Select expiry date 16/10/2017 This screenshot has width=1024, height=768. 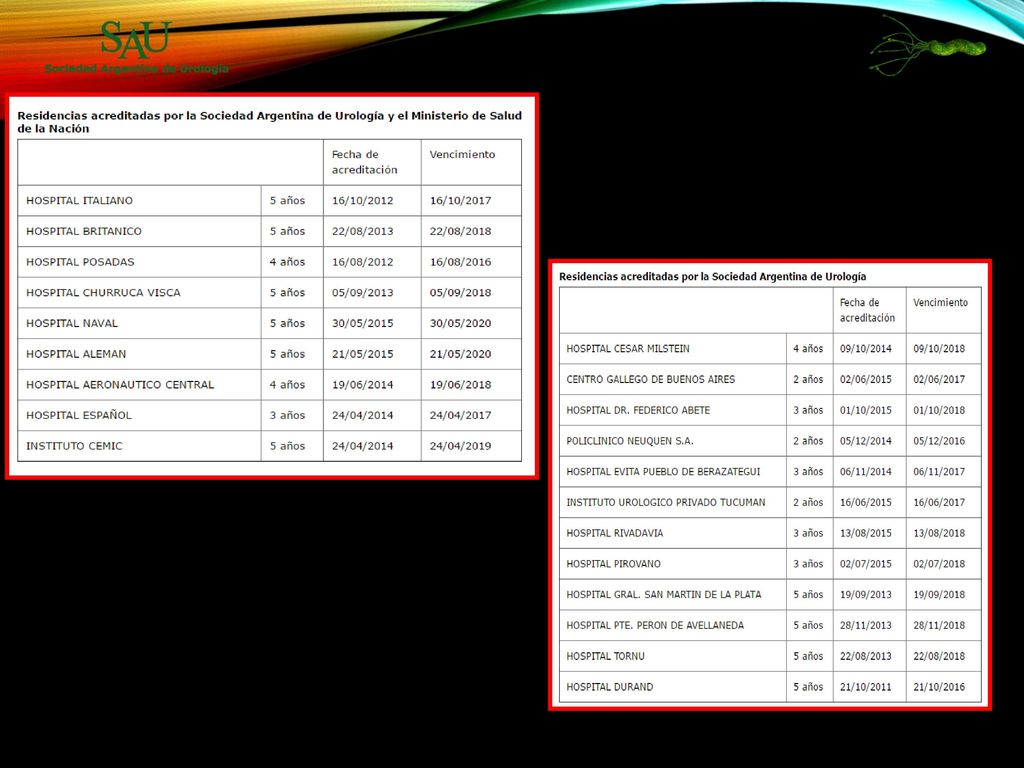[x=460, y=200]
